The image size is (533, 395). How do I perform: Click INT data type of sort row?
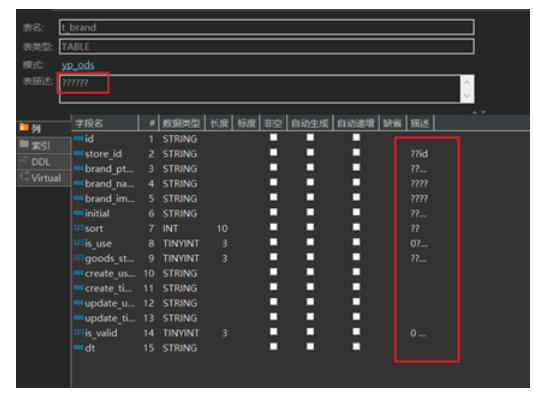click(170, 228)
